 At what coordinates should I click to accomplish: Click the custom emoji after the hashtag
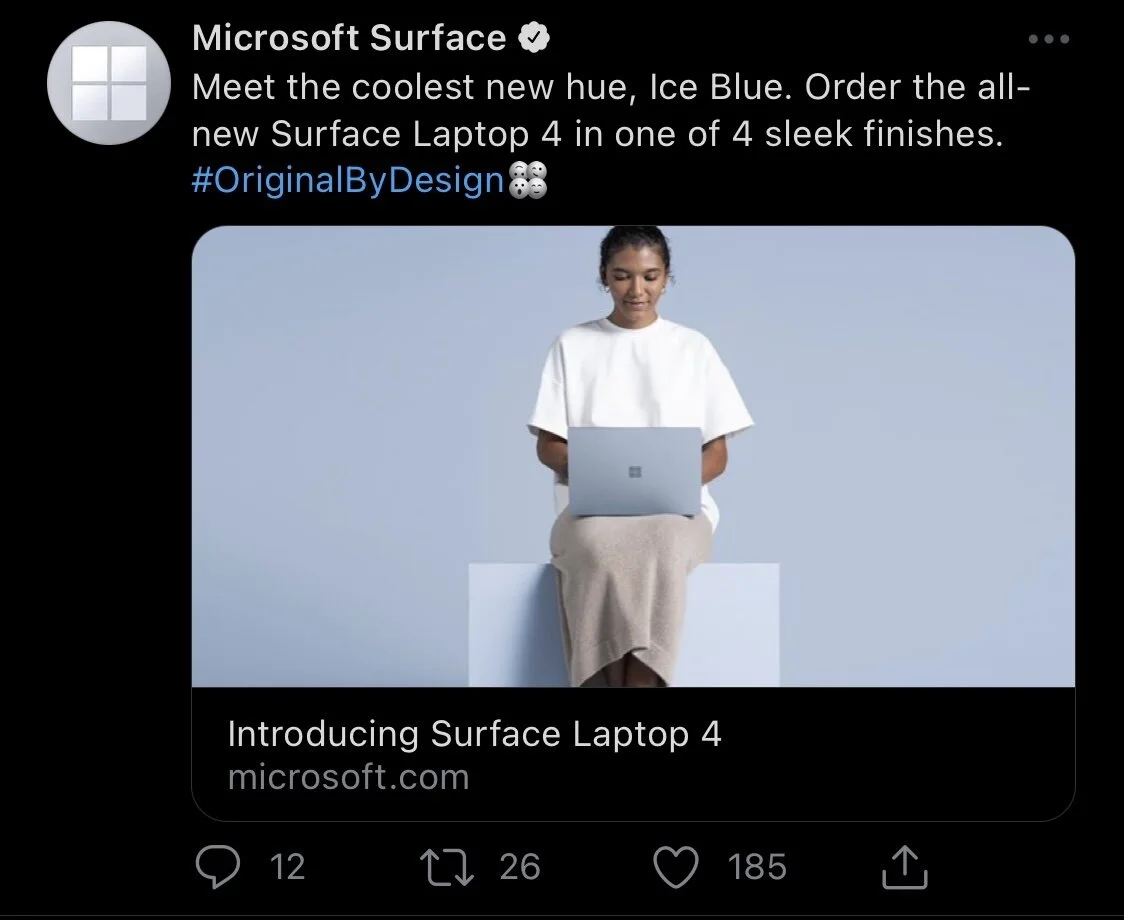point(528,180)
